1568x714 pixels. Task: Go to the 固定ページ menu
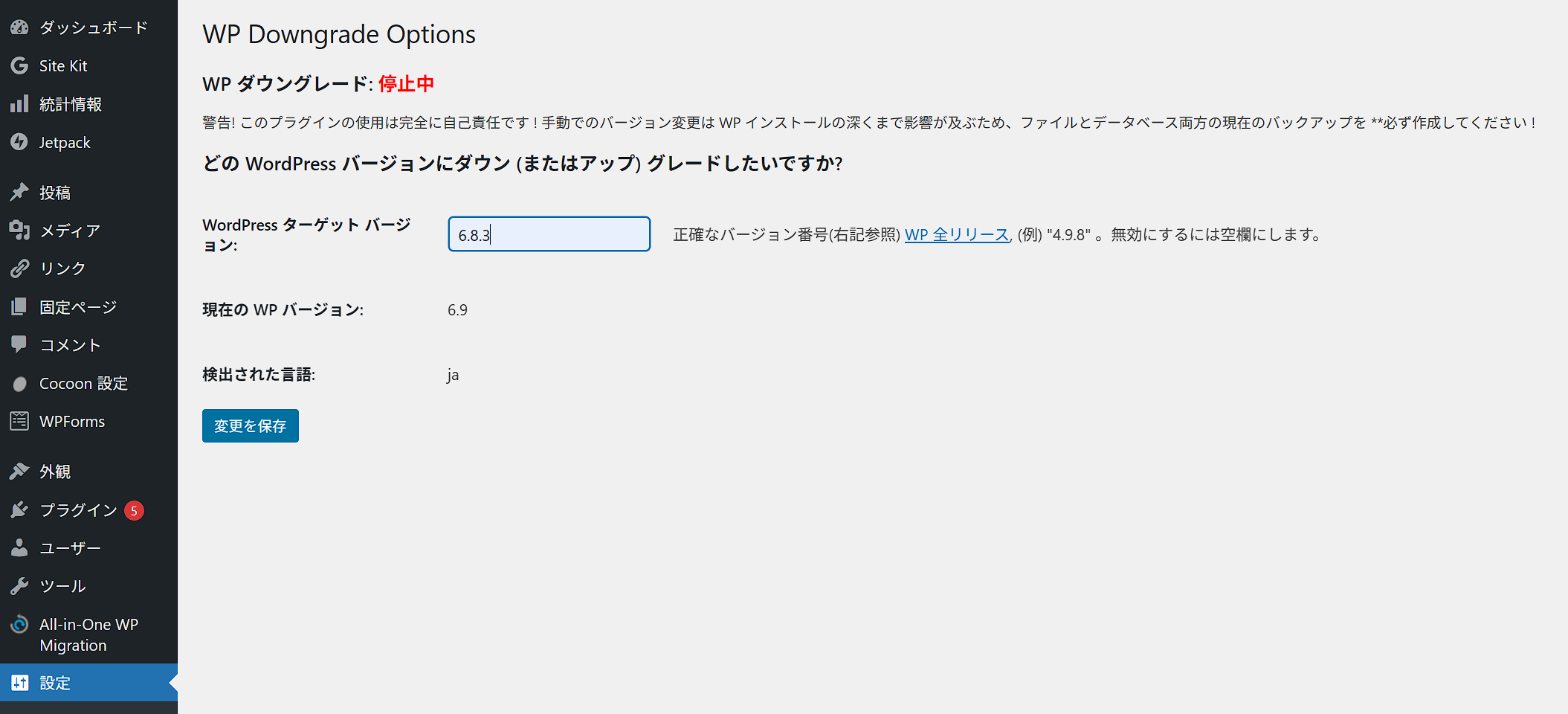pos(78,307)
